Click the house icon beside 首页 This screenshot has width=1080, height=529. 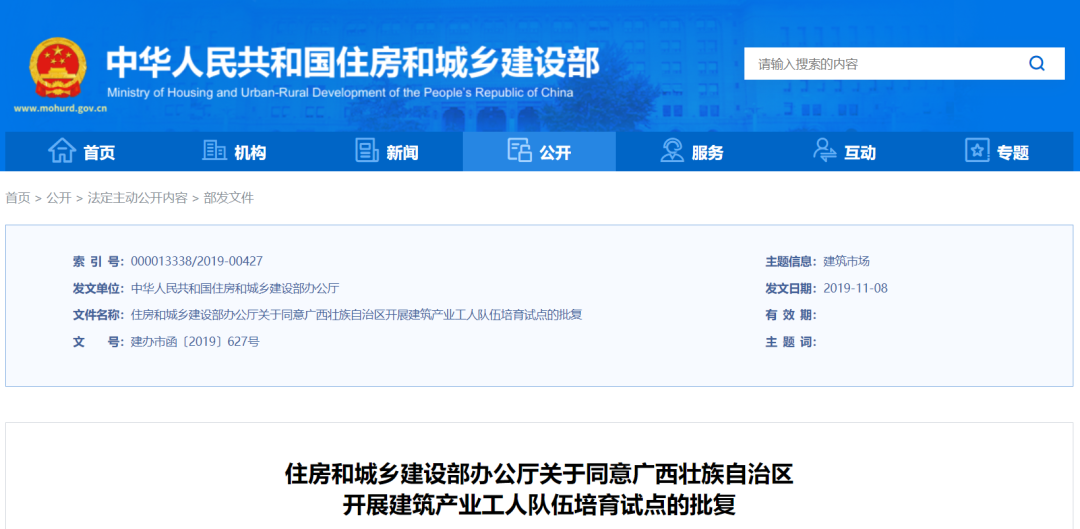tap(62, 151)
